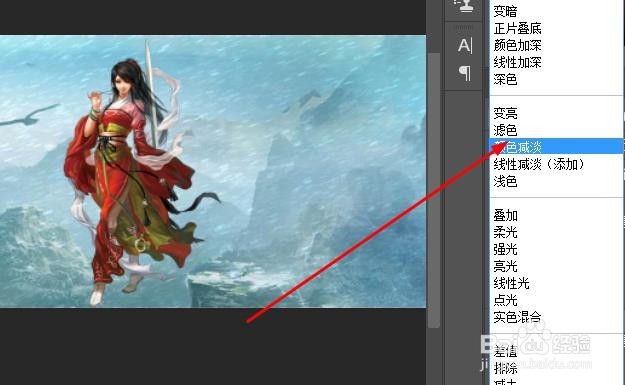This screenshot has width=625, height=385.
Task: Select the 点光 blend mode
Action: pos(505,300)
